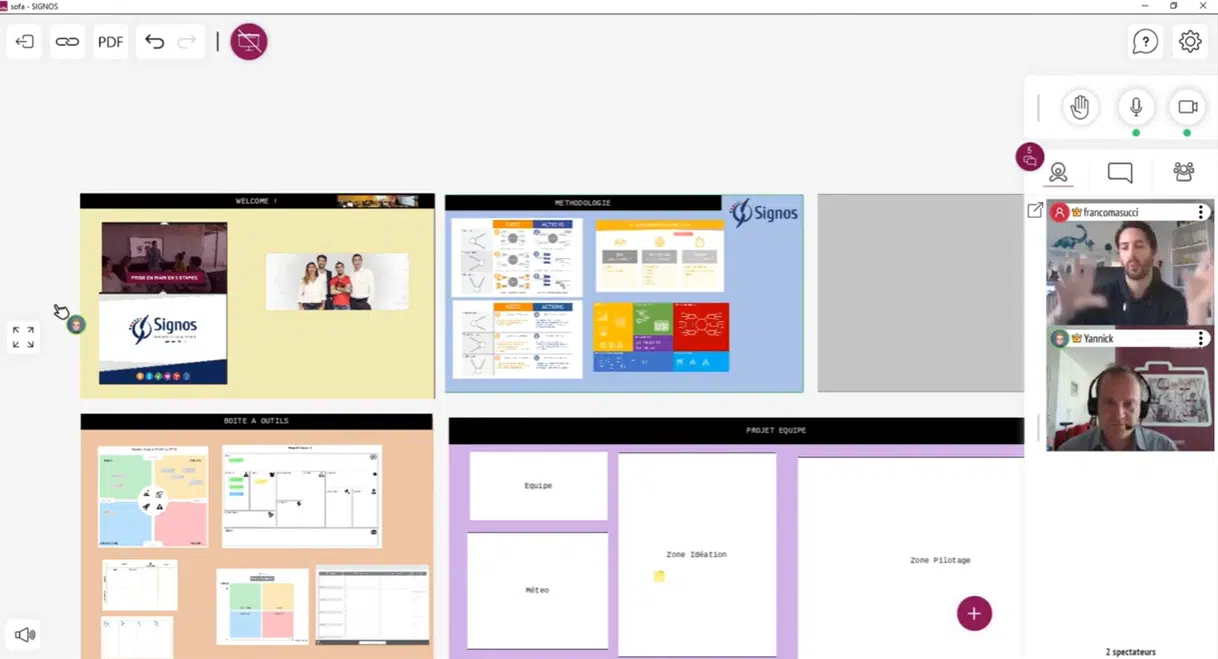Mute the microphone
The height and width of the screenshot is (659, 1218).
coord(1136,108)
